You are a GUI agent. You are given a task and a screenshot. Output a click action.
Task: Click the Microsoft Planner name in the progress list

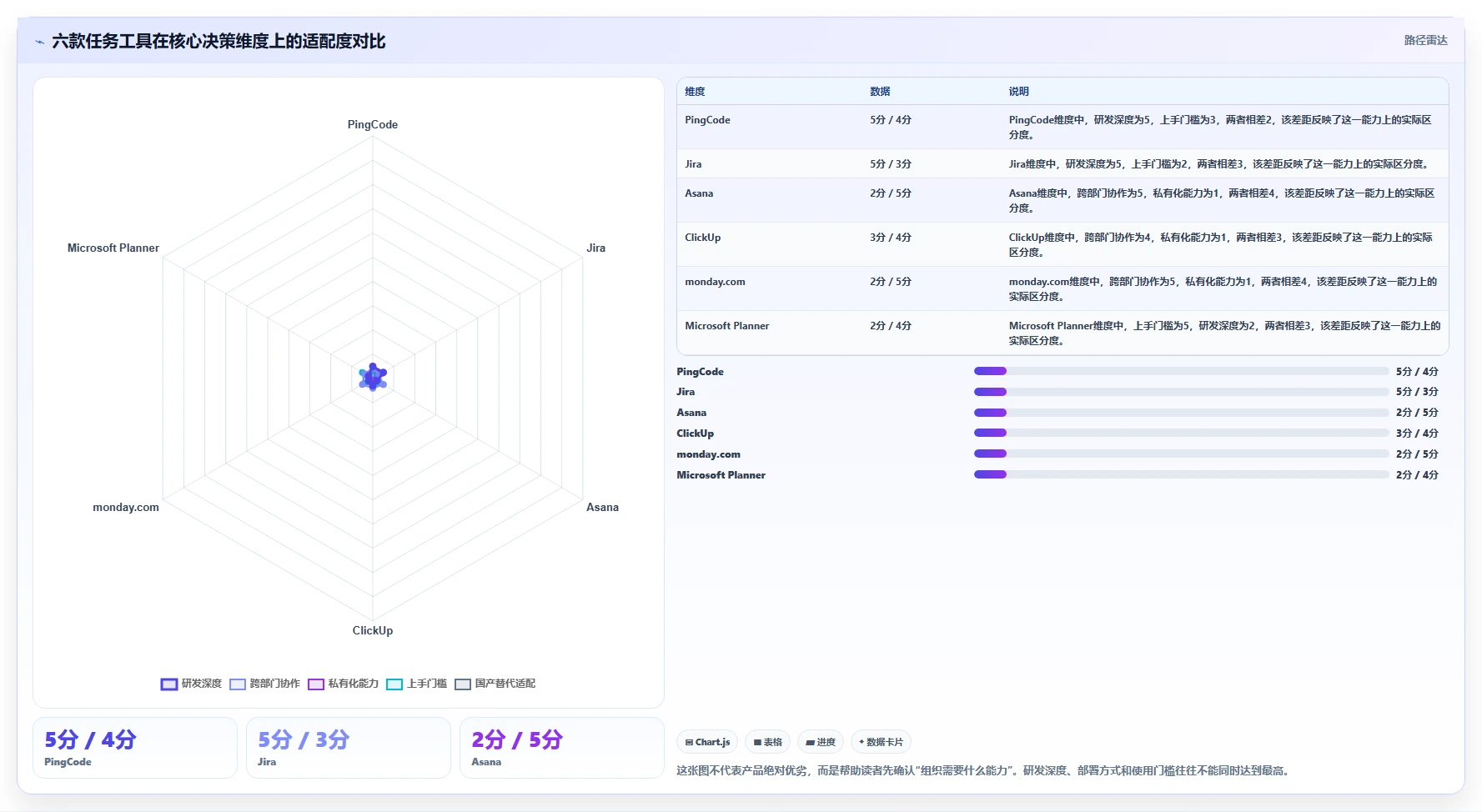(x=721, y=475)
